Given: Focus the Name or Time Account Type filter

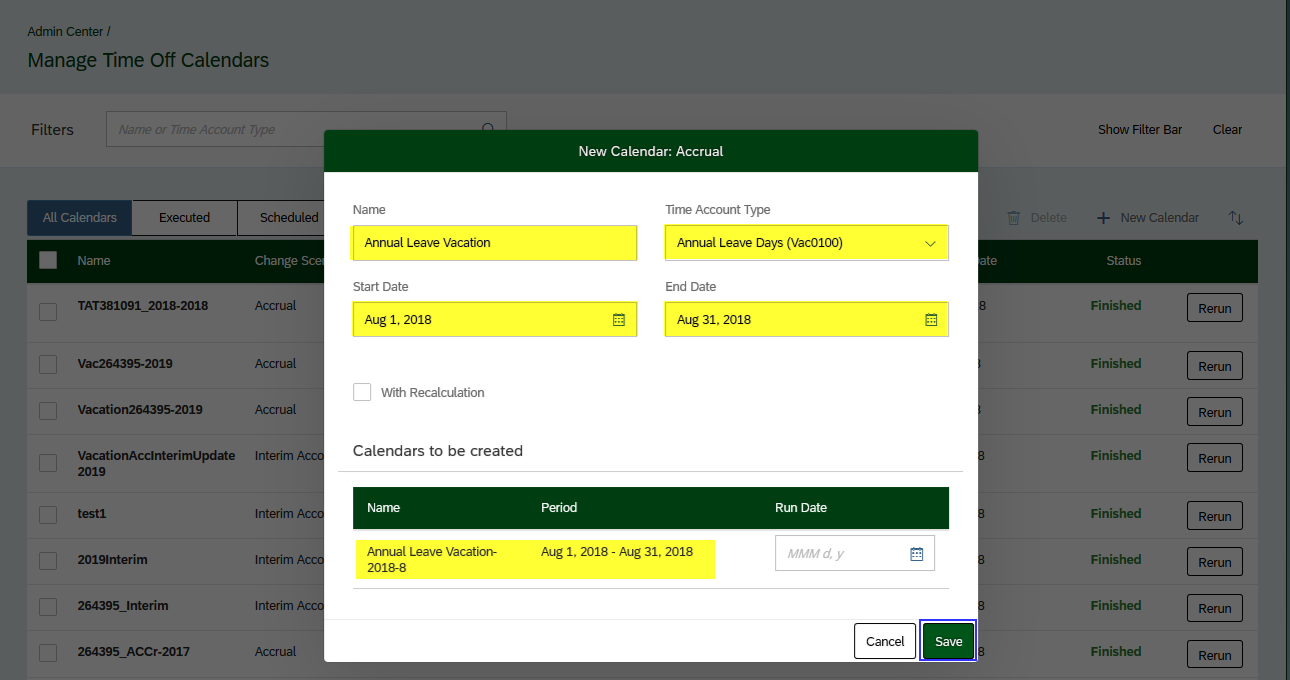Looking at the screenshot, I should 306,129.
